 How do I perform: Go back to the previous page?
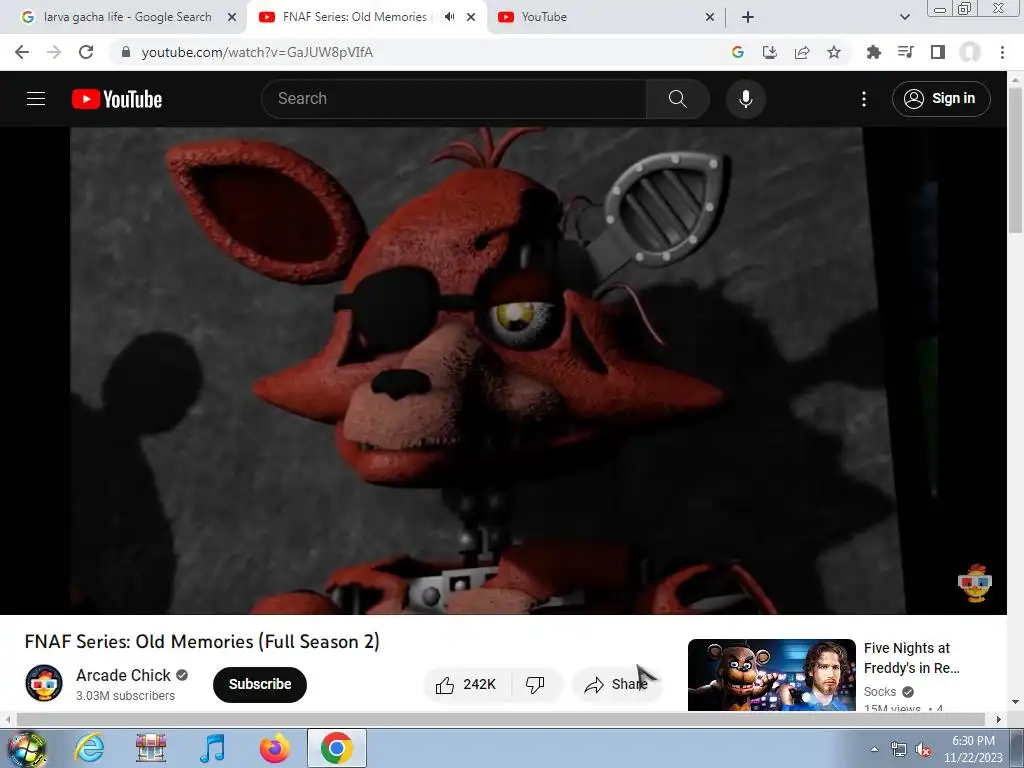click(22, 52)
